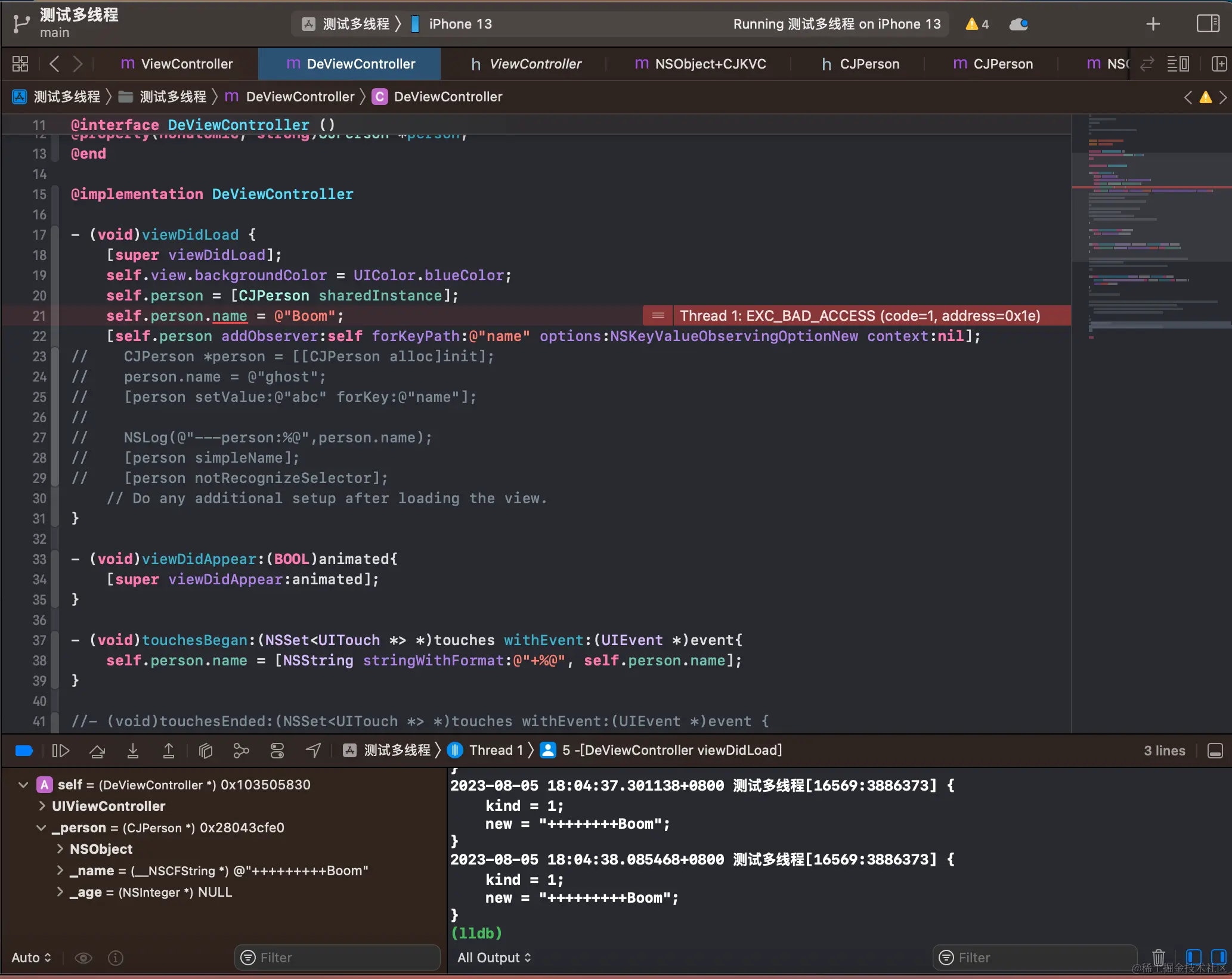Screen dimensions: 1232x979
Task: Jump to the previous issue arrow
Action: 1188,97
